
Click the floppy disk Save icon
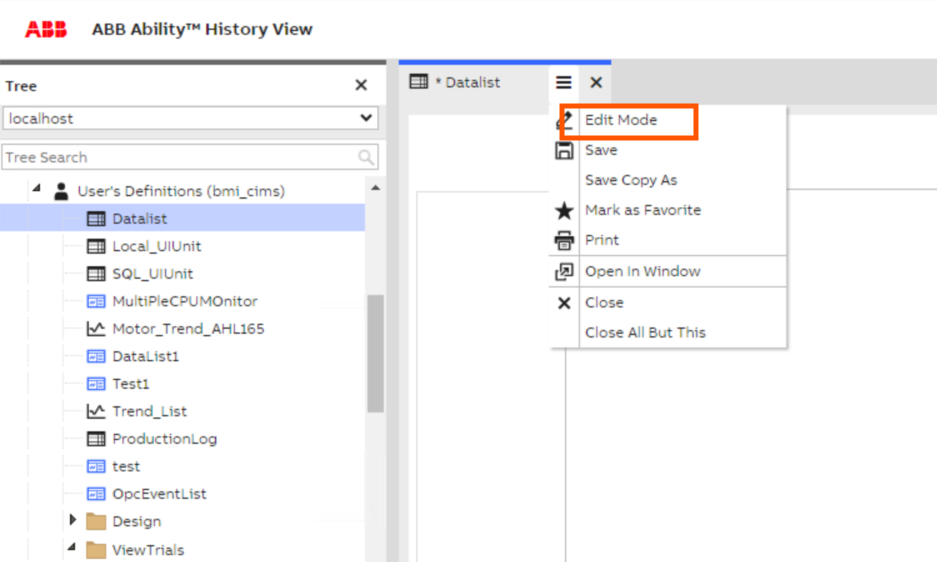pos(564,150)
